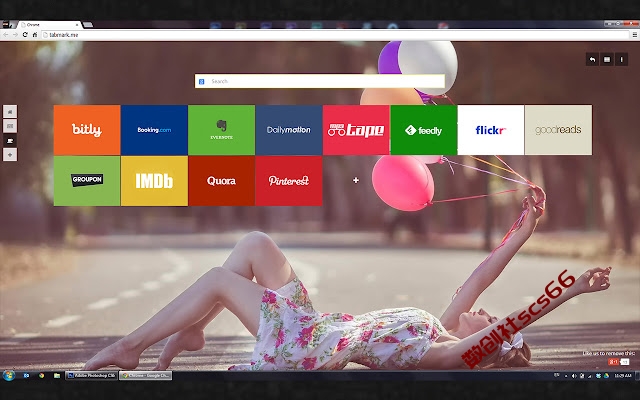Open the Dailymotion tile
The width and height of the screenshot is (640, 400).
pyautogui.click(x=289, y=130)
